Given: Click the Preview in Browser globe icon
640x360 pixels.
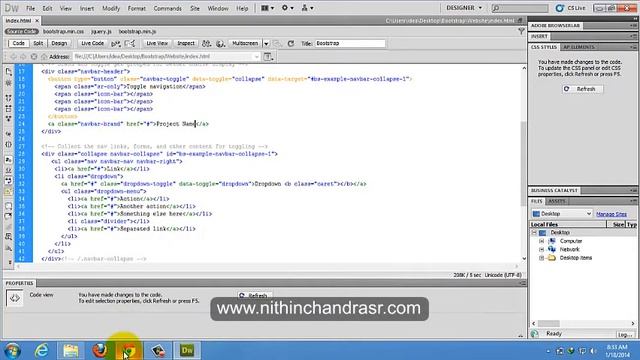Looking at the screenshot, I should tap(221, 43).
